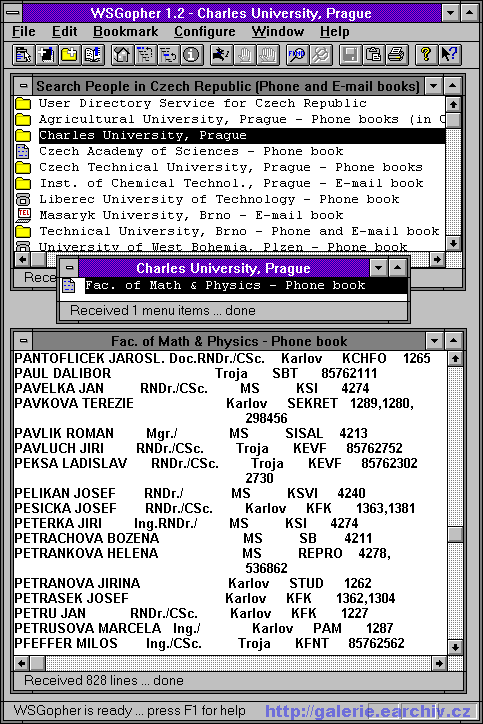Click down arrow of phone book vertical scrollbar

pyautogui.click(x=455, y=647)
